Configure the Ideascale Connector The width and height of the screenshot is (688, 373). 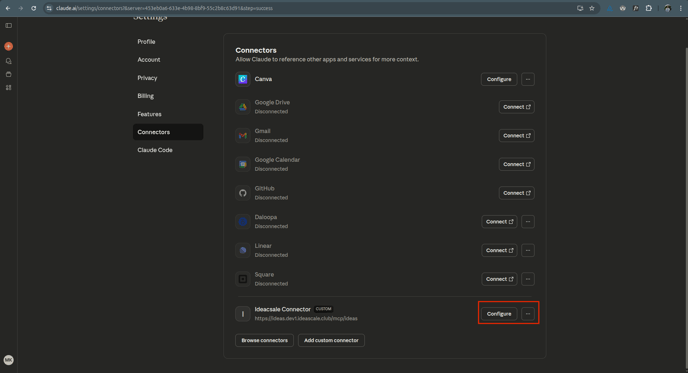499,314
